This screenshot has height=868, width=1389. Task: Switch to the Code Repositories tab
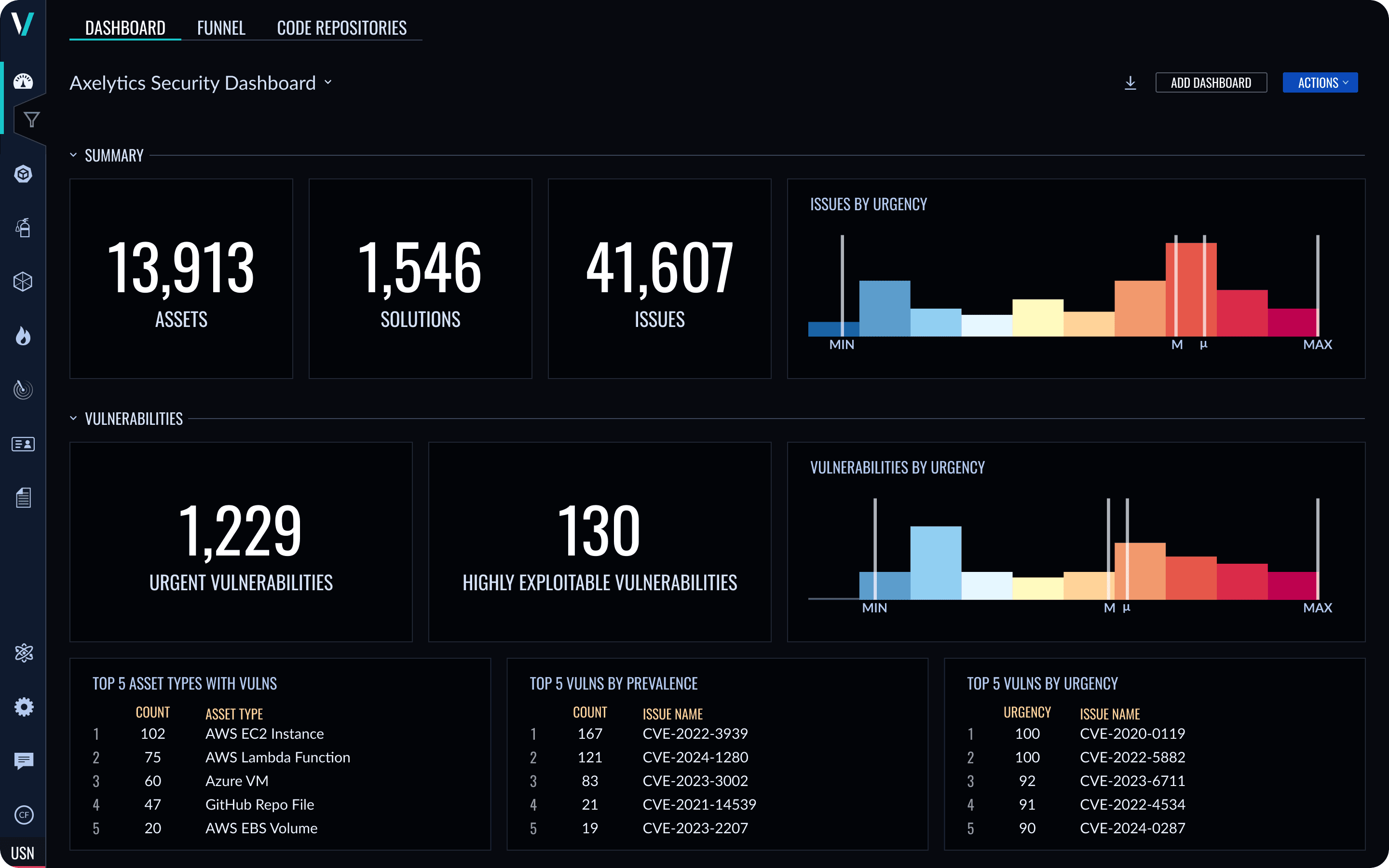coord(341,27)
